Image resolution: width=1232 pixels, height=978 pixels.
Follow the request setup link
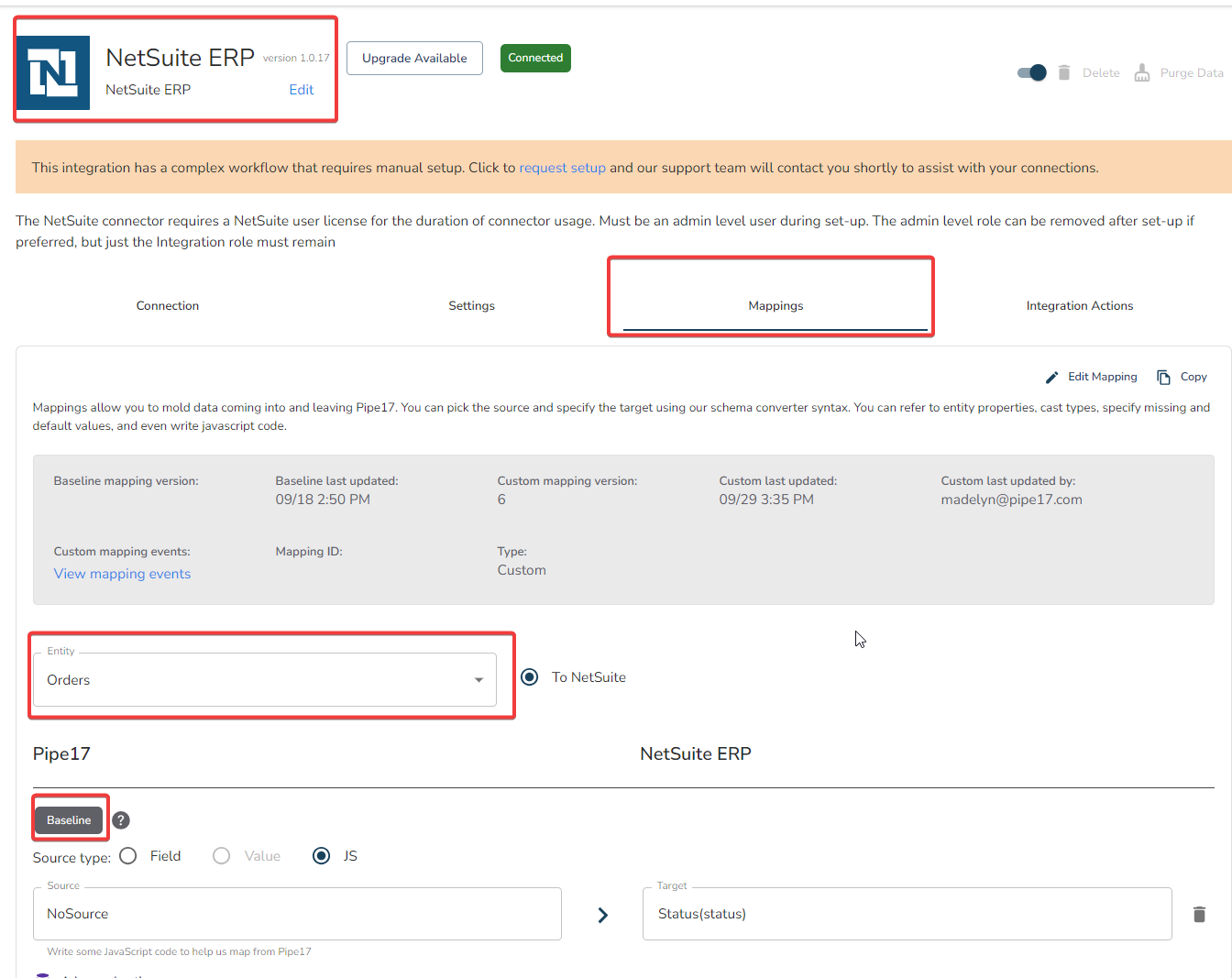click(x=562, y=168)
